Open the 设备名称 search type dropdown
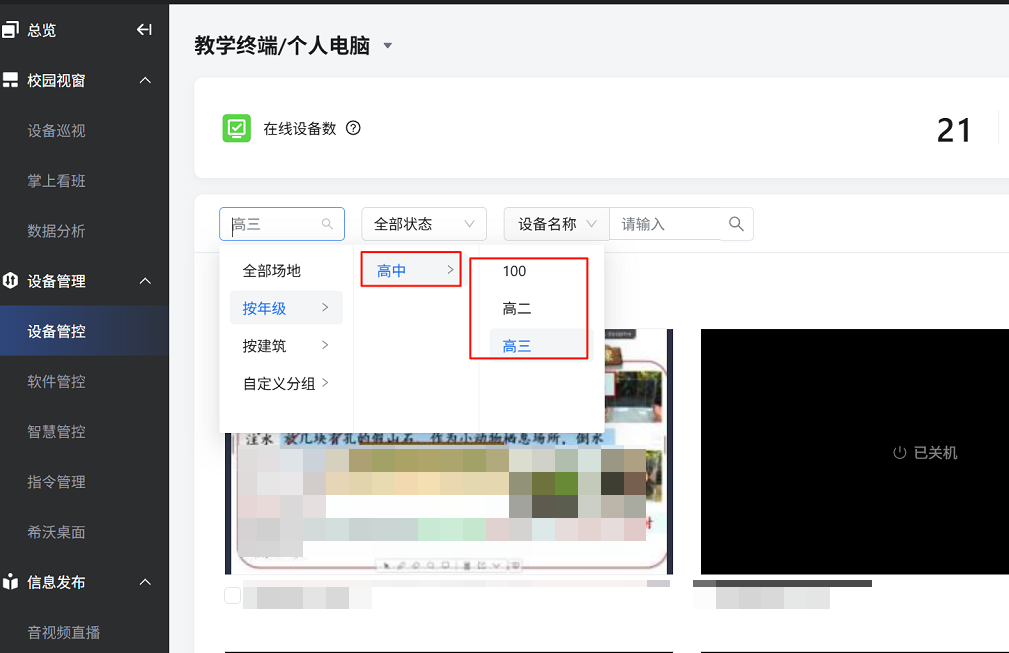The width and height of the screenshot is (1009, 653). (x=556, y=224)
